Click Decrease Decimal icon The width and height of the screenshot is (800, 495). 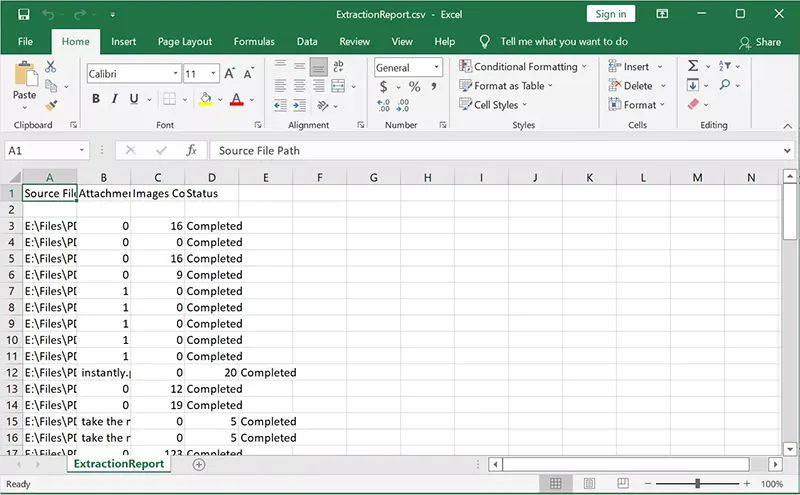coord(403,106)
